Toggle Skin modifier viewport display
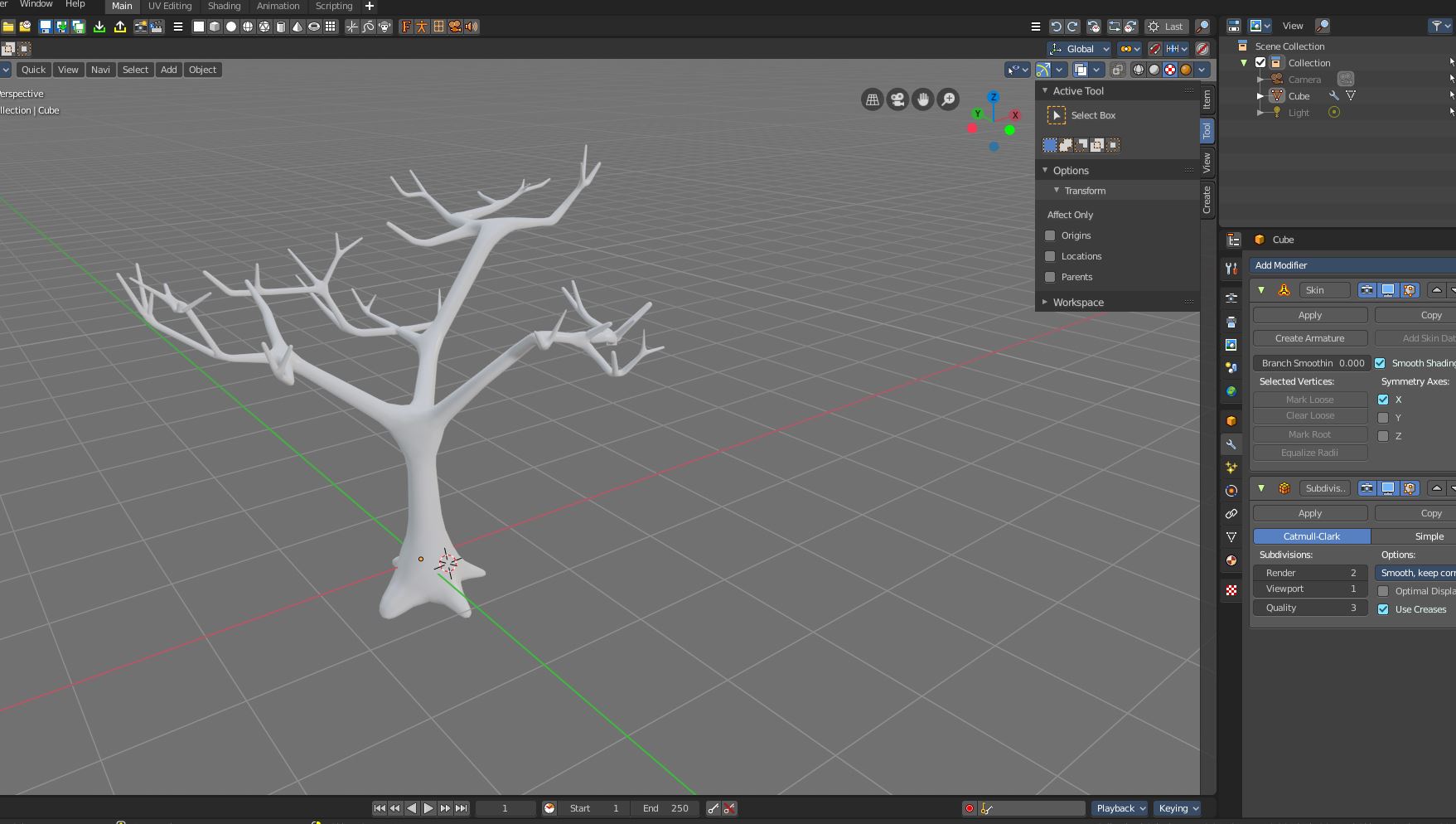This screenshot has height=824, width=1456. [x=1388, y=290]
